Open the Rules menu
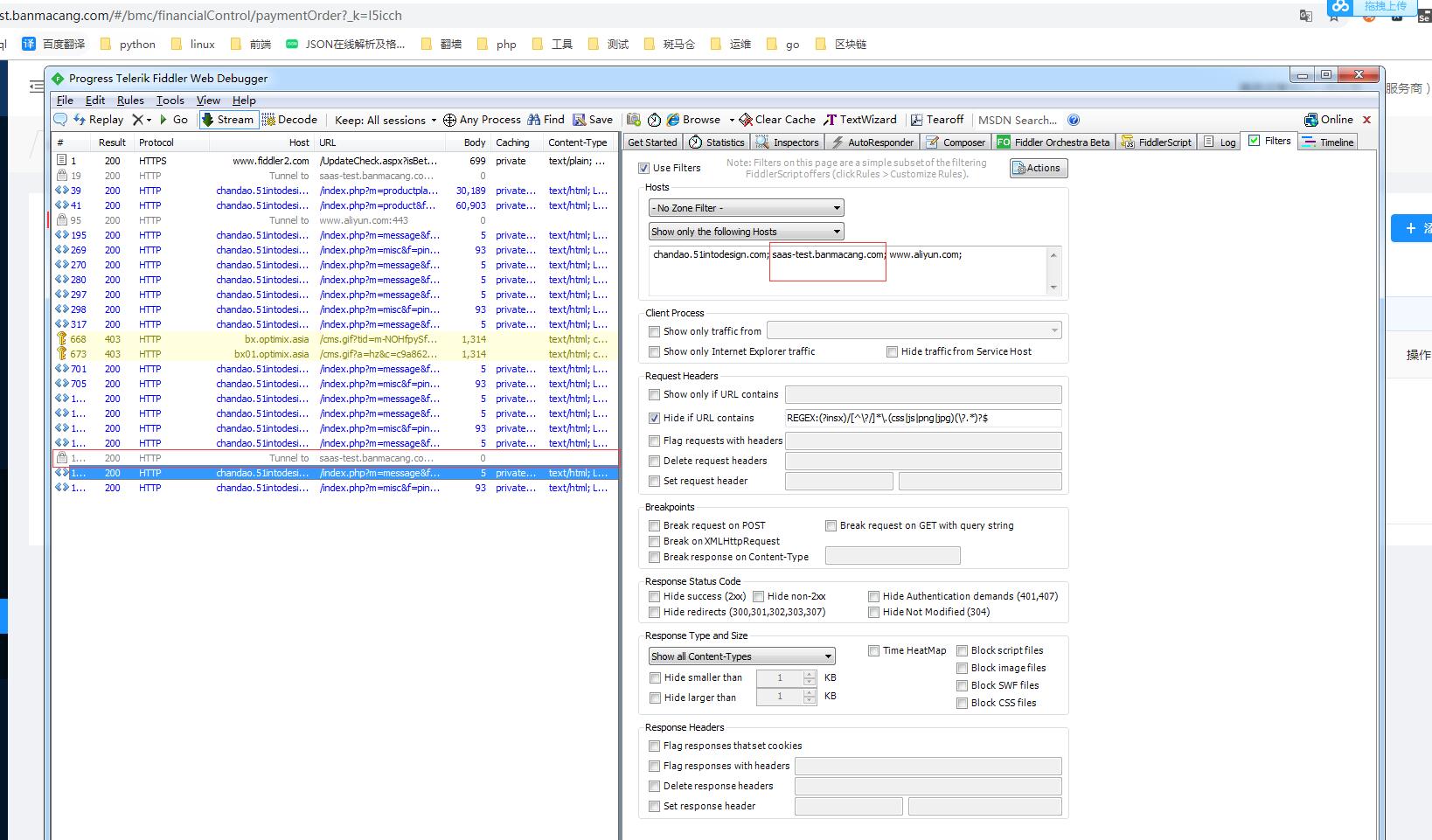This screenshot has height=840, width=1432. (x=130, y=101)
